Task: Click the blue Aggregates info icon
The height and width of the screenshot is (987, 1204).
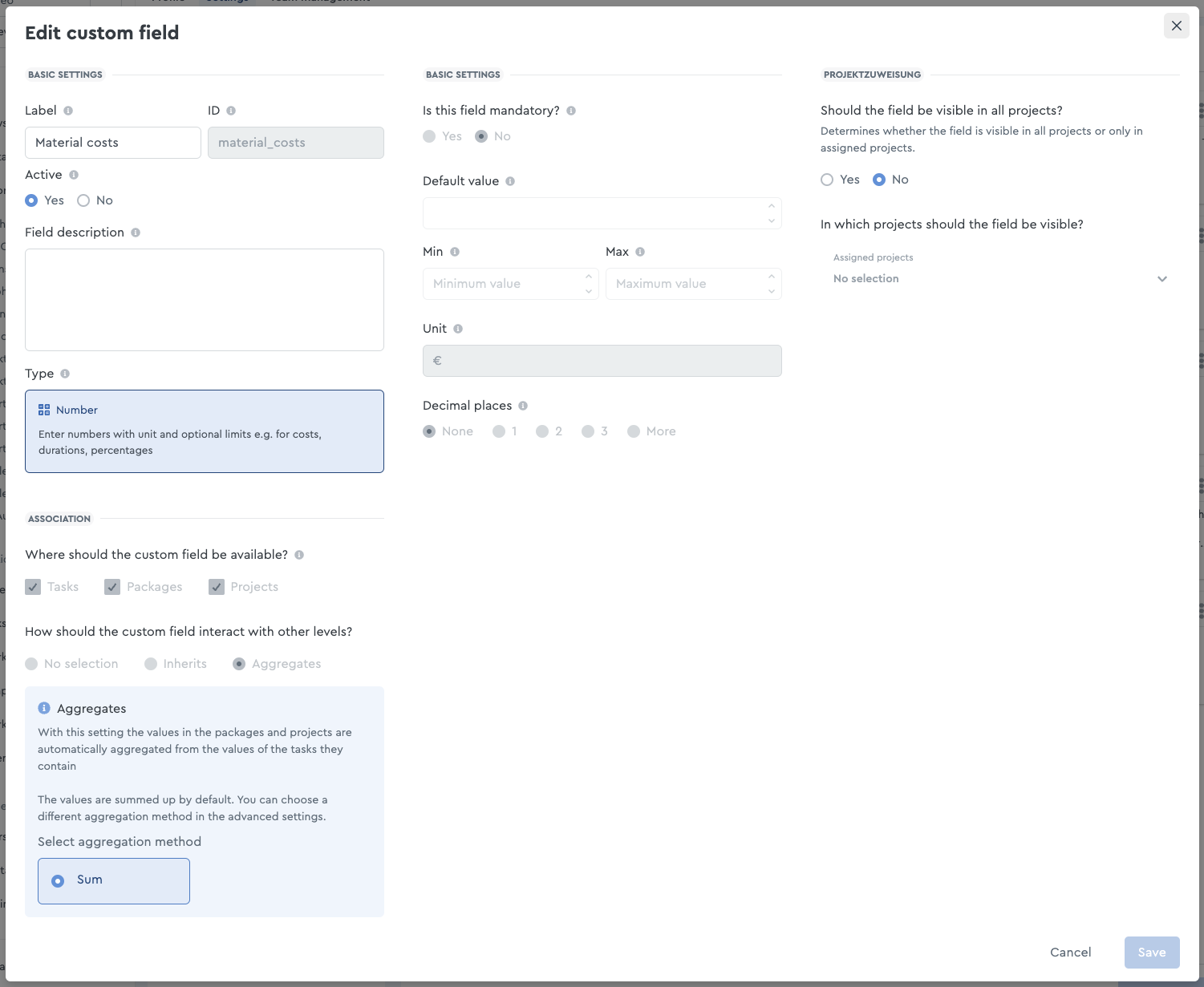Action: pos(44,708)
